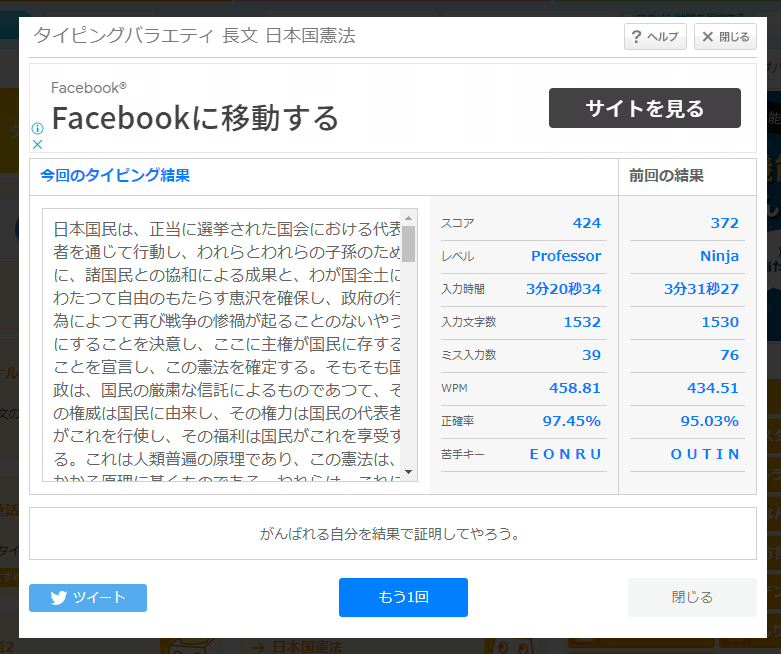
Task: Share result via the ツイート bird button
Action: tap(88, 598)
